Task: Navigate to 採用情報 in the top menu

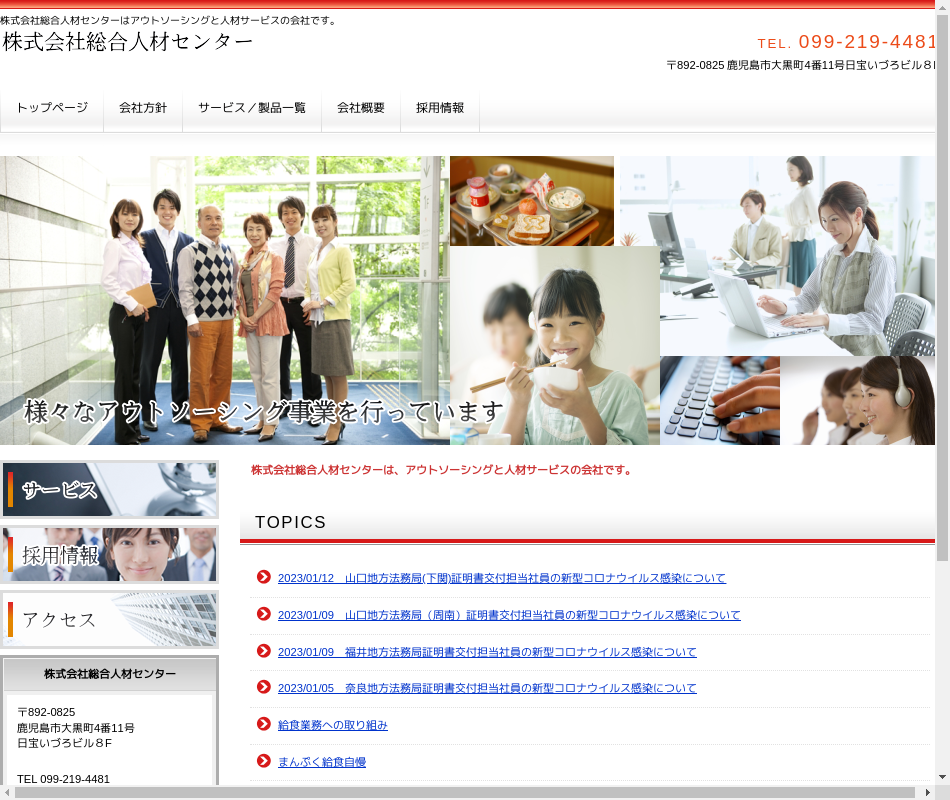Action: click(x=440, y=108)
